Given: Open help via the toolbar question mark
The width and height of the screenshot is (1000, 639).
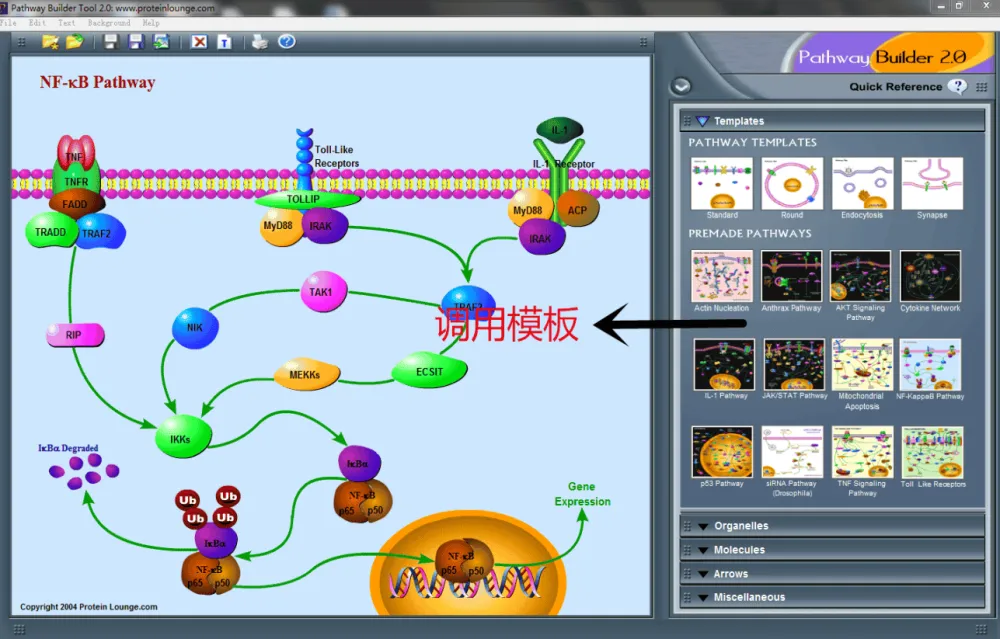Looking at the screenshot, I should [287, 42].
